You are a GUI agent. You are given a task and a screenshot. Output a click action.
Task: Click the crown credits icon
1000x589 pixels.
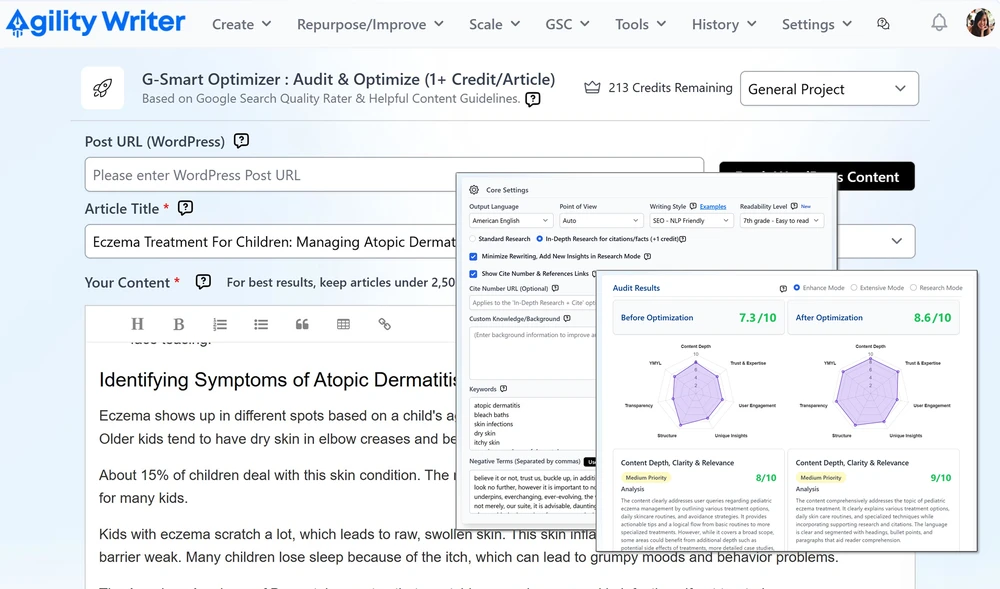pyautogui.click(x=592, y=87)
